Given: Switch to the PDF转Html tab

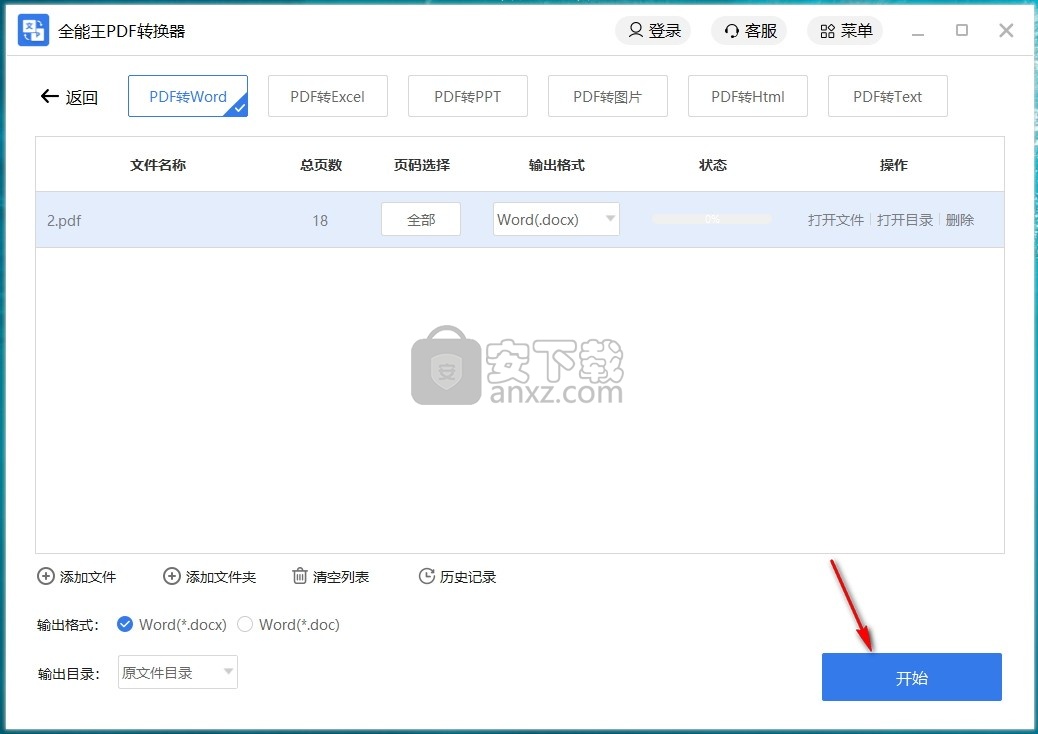Looking at the screenshot, I should [x=748, y=97].
